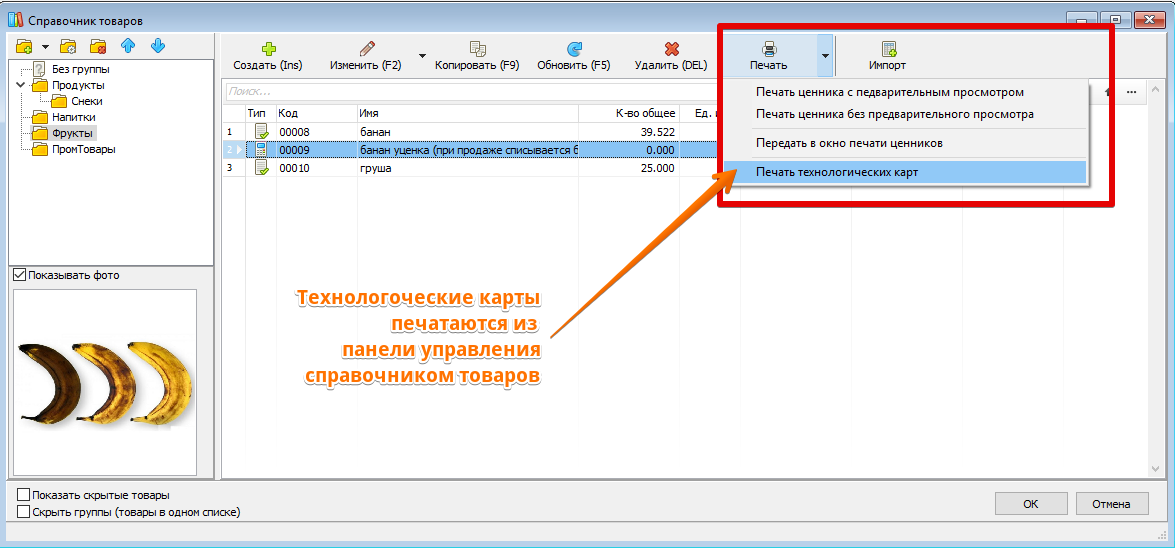The width and height of the screenshot is (1175, 548).
Task: Click the 'Удалить (DEL)' toolbar button
Action: [x=671, y=57]
